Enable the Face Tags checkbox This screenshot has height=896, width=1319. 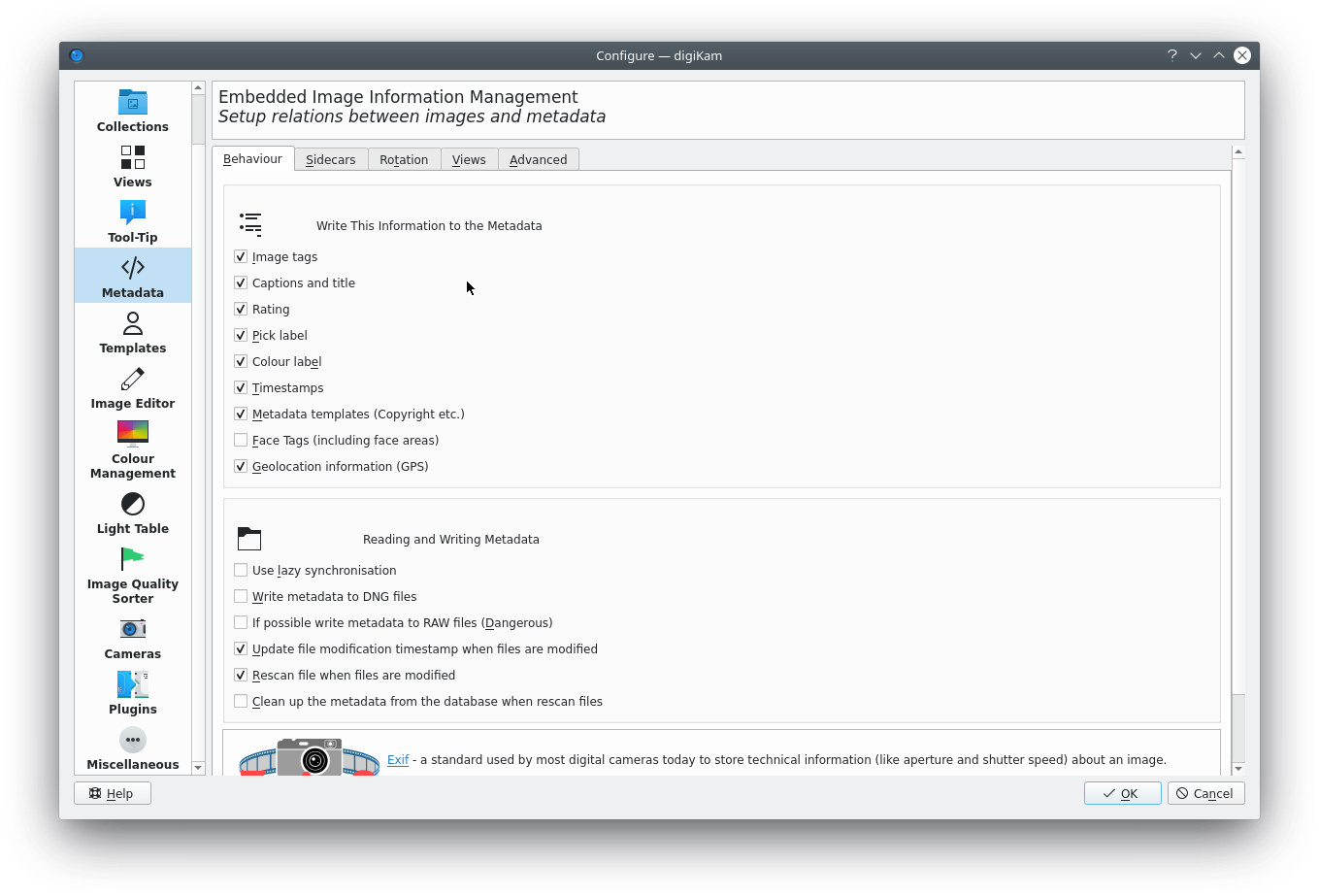241,440
